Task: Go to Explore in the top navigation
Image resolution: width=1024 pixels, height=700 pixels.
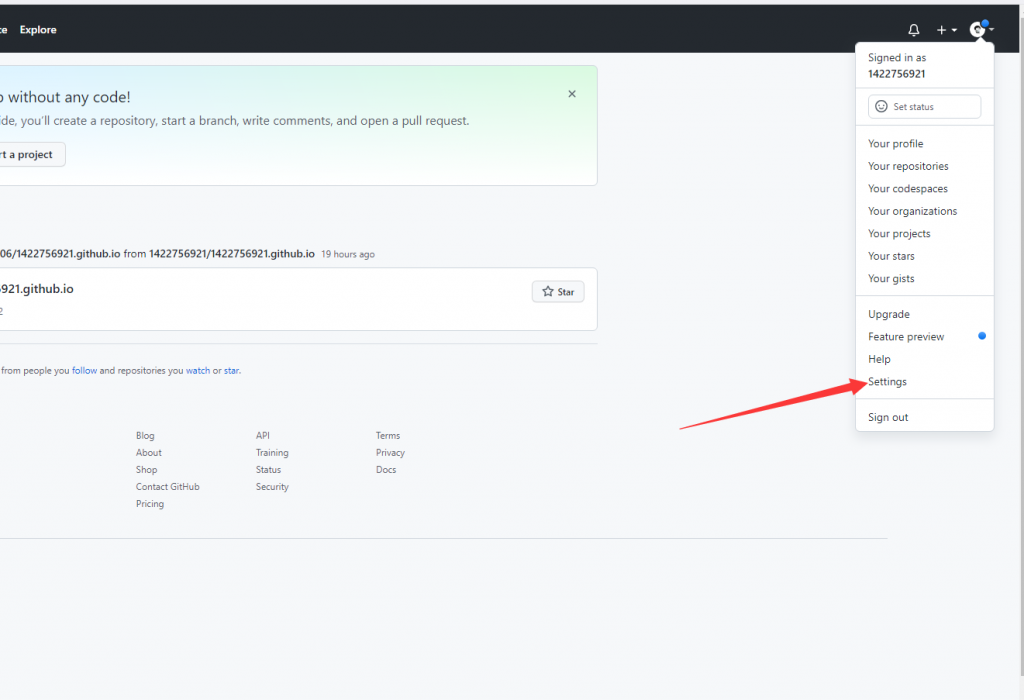Action: pos(38,30)
